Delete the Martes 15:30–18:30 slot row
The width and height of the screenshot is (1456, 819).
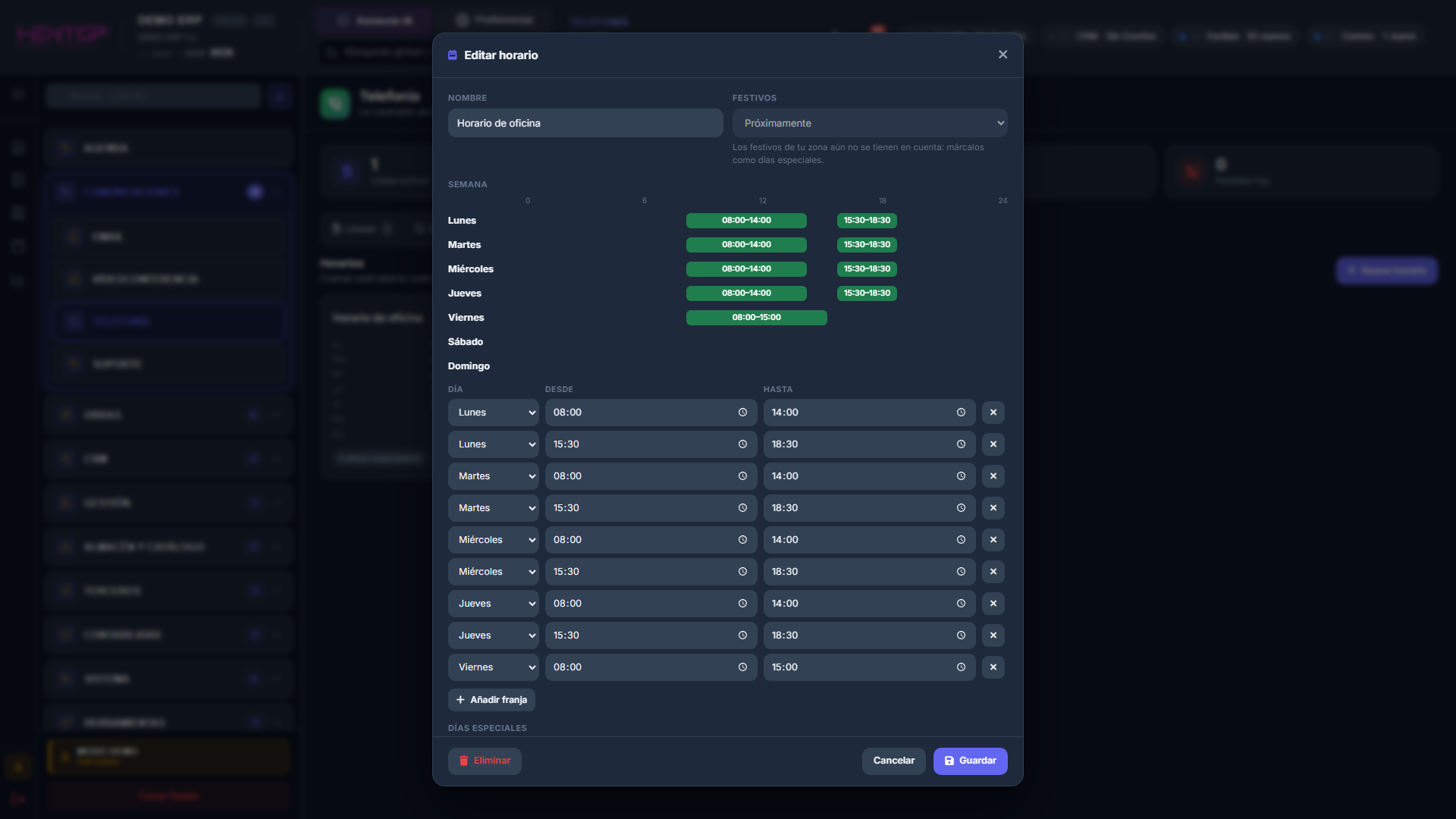(993, 508)
